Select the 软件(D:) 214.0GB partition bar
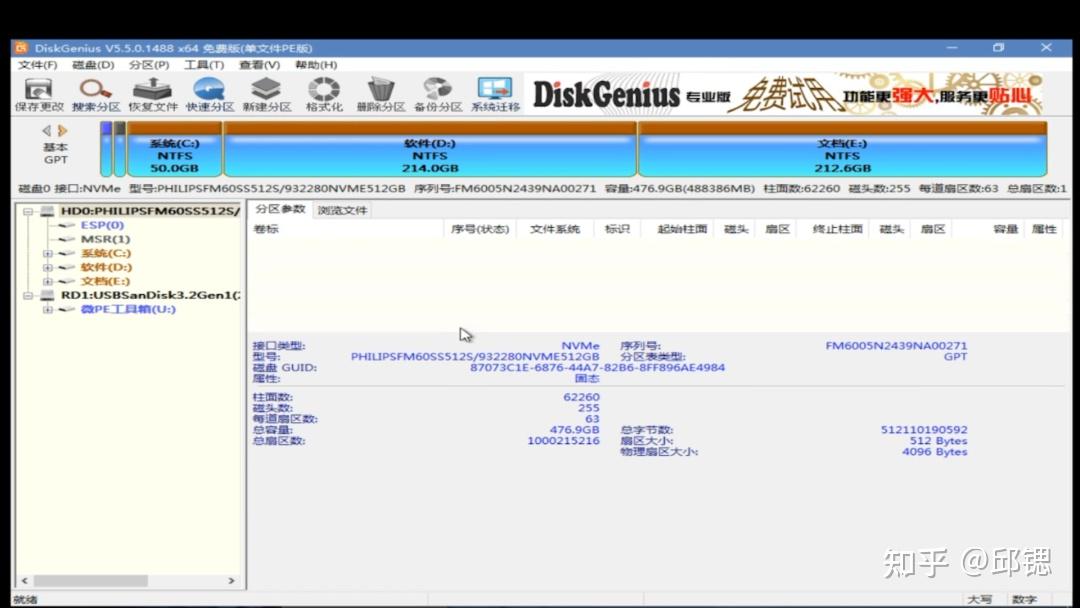 tap(430, 149)
